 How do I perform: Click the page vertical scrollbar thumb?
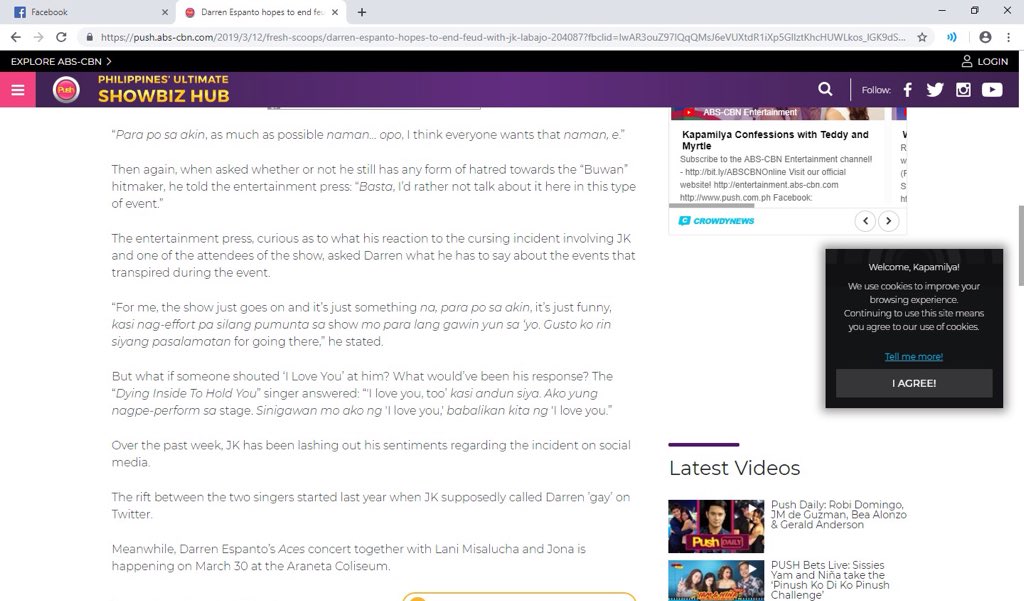[1020, 246]
